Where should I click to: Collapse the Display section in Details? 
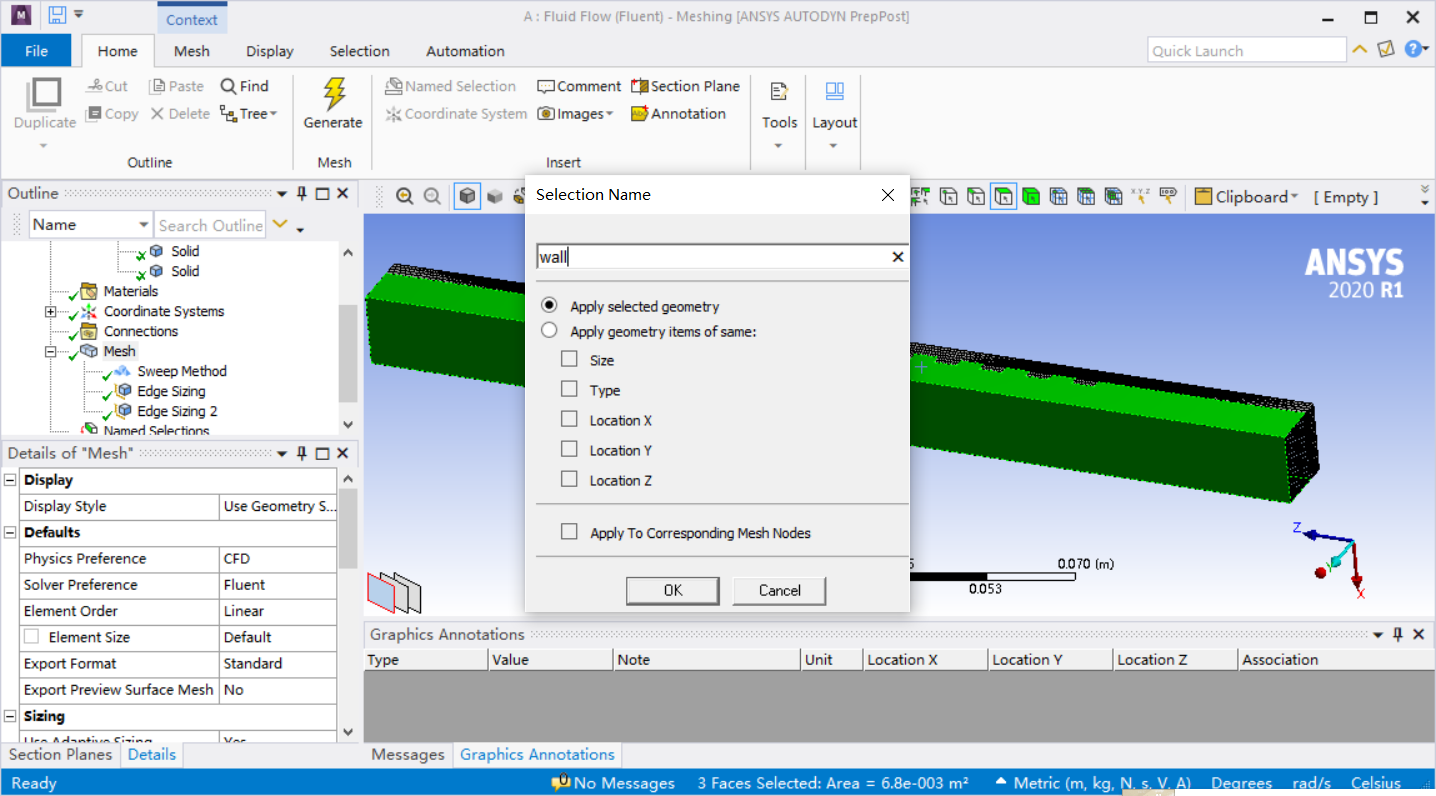10,480
